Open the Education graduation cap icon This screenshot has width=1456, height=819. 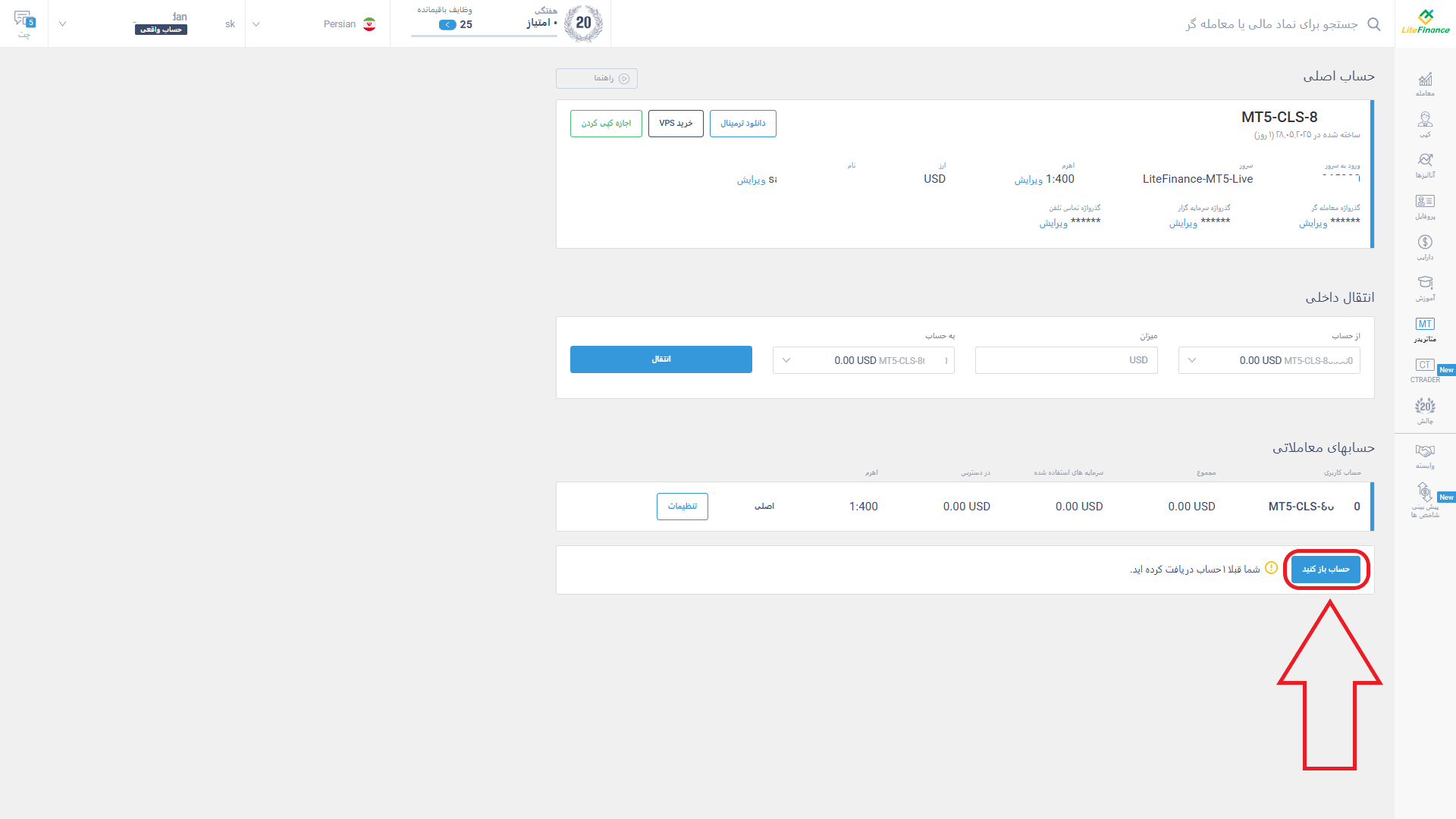click(1425, 289)
